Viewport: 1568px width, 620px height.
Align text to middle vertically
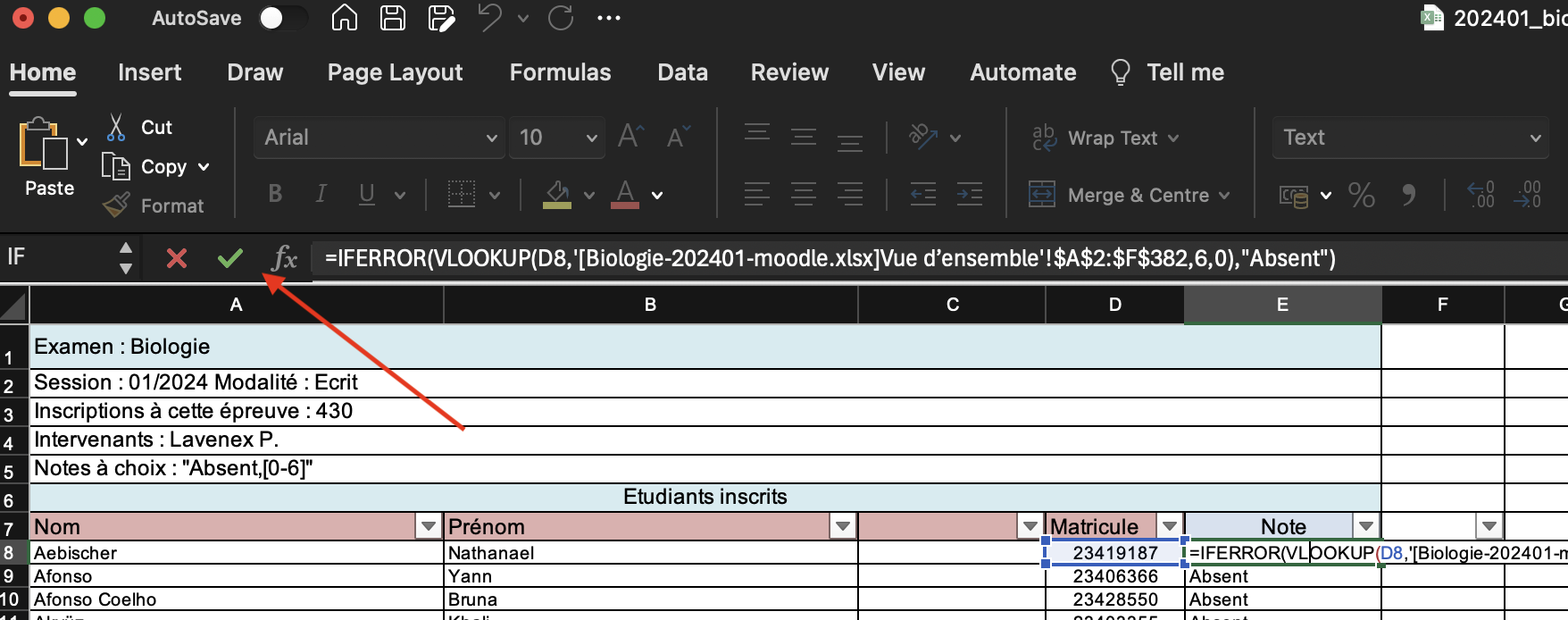point(804,136)
